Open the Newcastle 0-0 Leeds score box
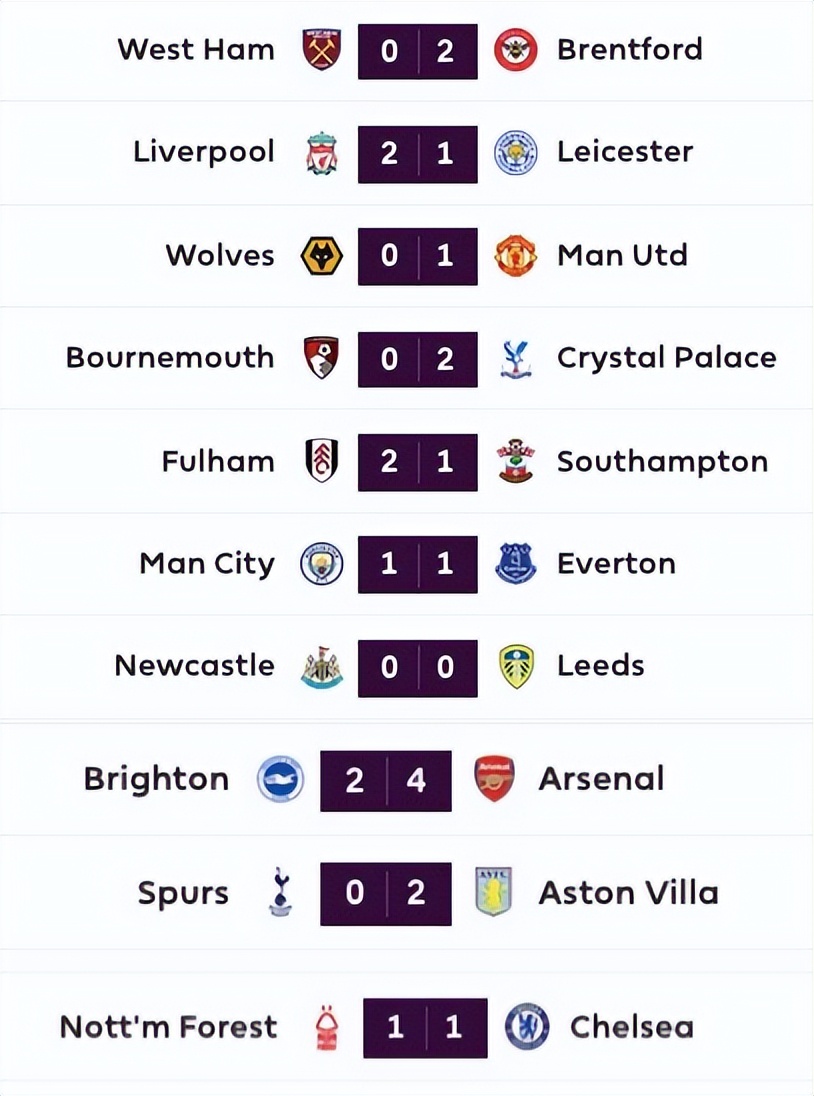Viewport: 814px width, 1096px height. pyautogui.click(x=417, y=667)
